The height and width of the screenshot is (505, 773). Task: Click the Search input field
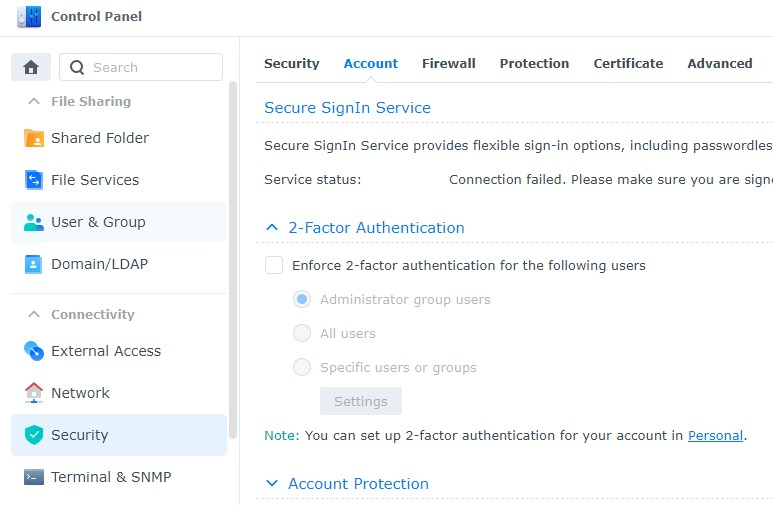click(x=152, y=67)
